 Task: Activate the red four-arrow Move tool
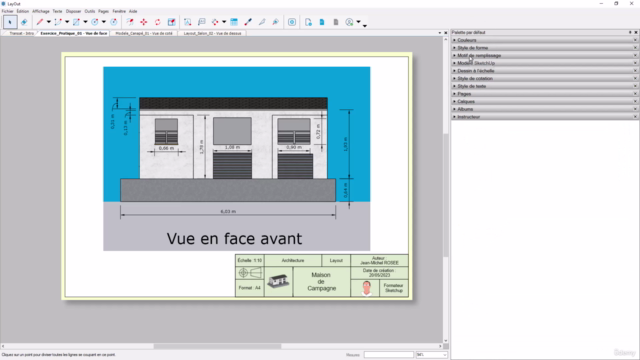(144, 22)
